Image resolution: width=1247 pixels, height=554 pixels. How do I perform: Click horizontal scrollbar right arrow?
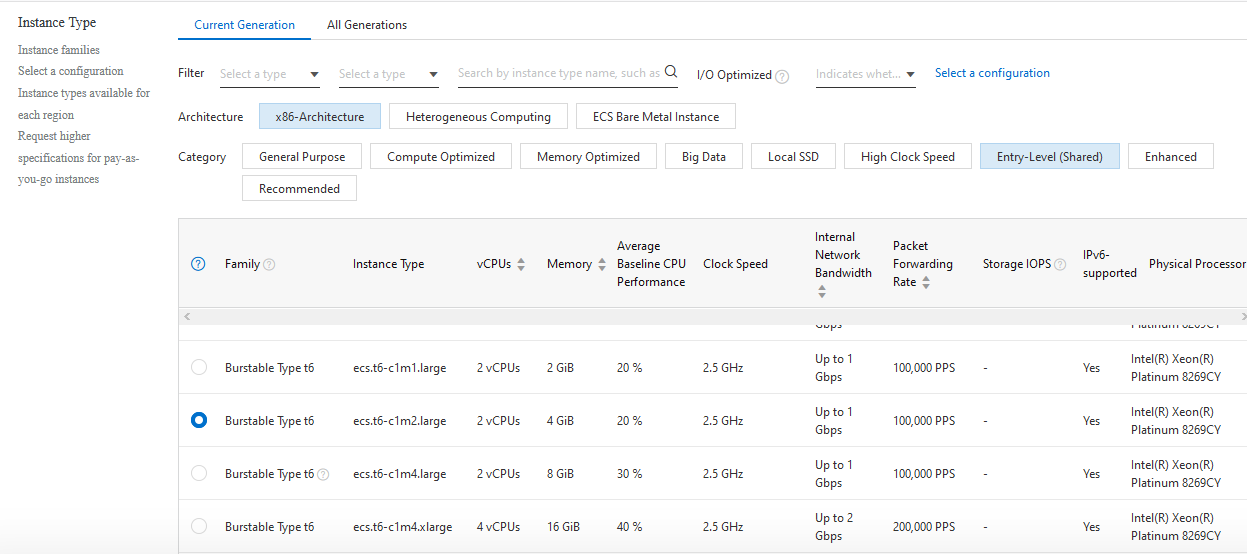tap(1242, 316)
